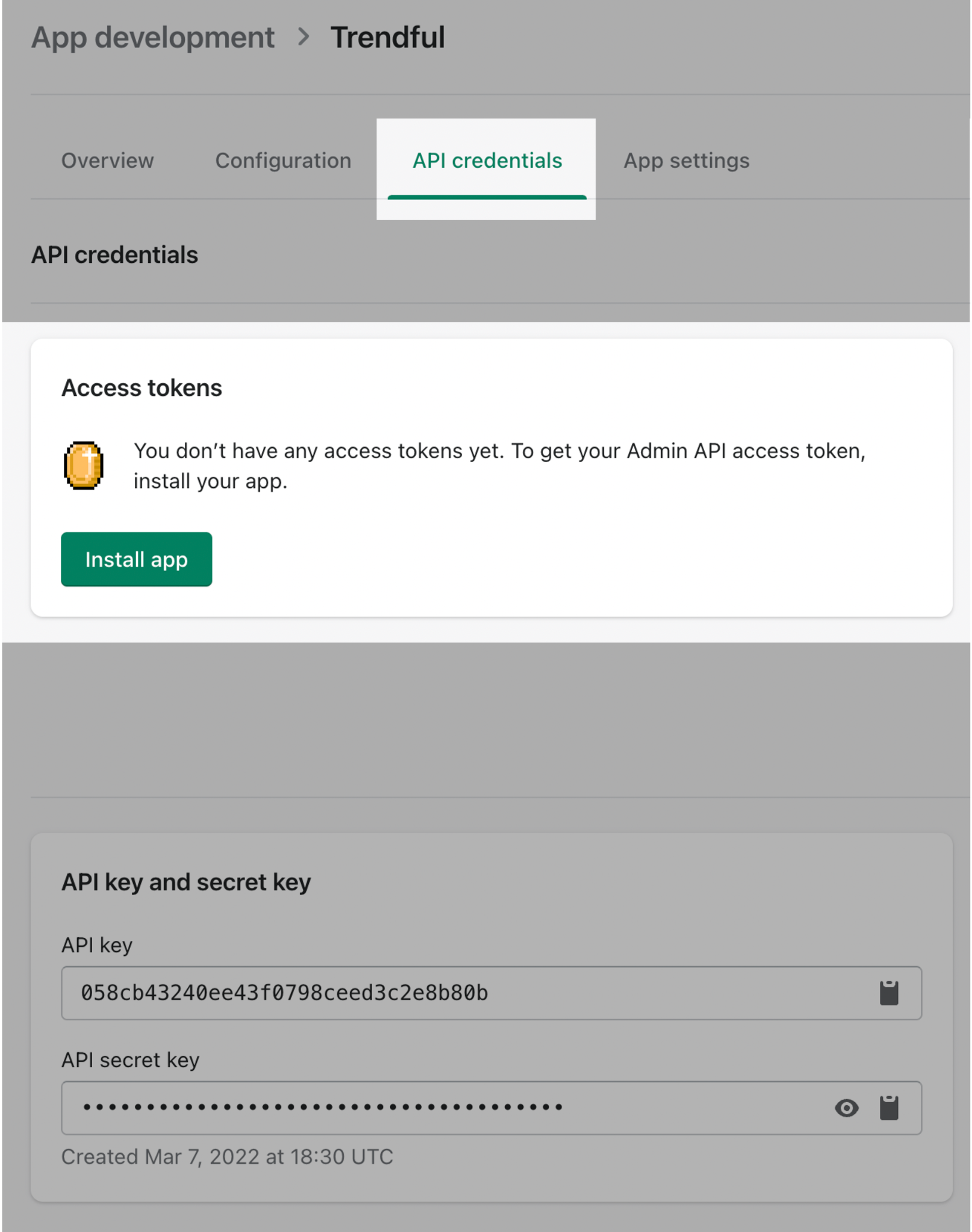Open the App settings tab
This screenshot has width=972, height=1232.
coord(687,161)
